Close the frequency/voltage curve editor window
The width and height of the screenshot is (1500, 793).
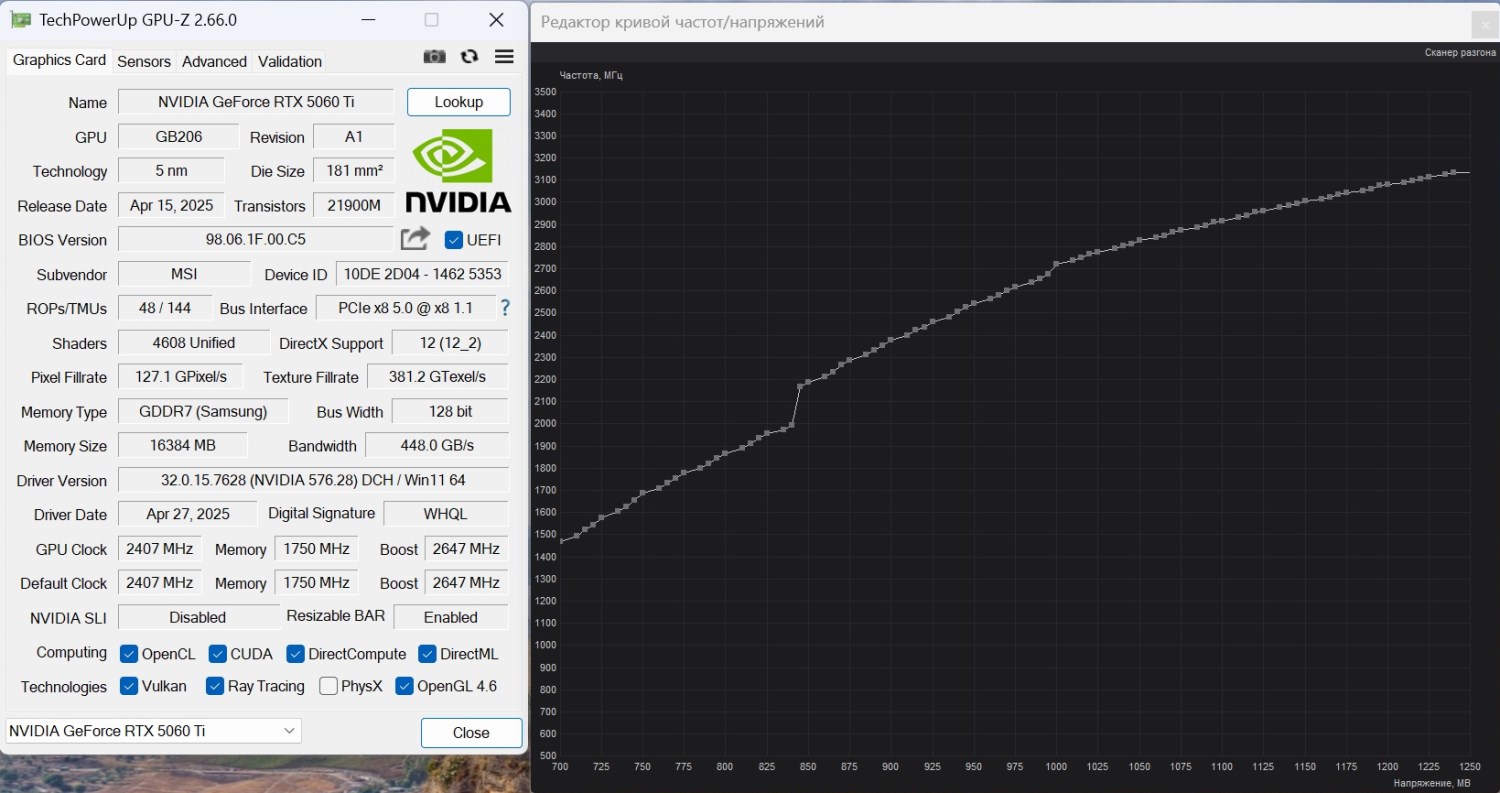[x=1485, y=25]
